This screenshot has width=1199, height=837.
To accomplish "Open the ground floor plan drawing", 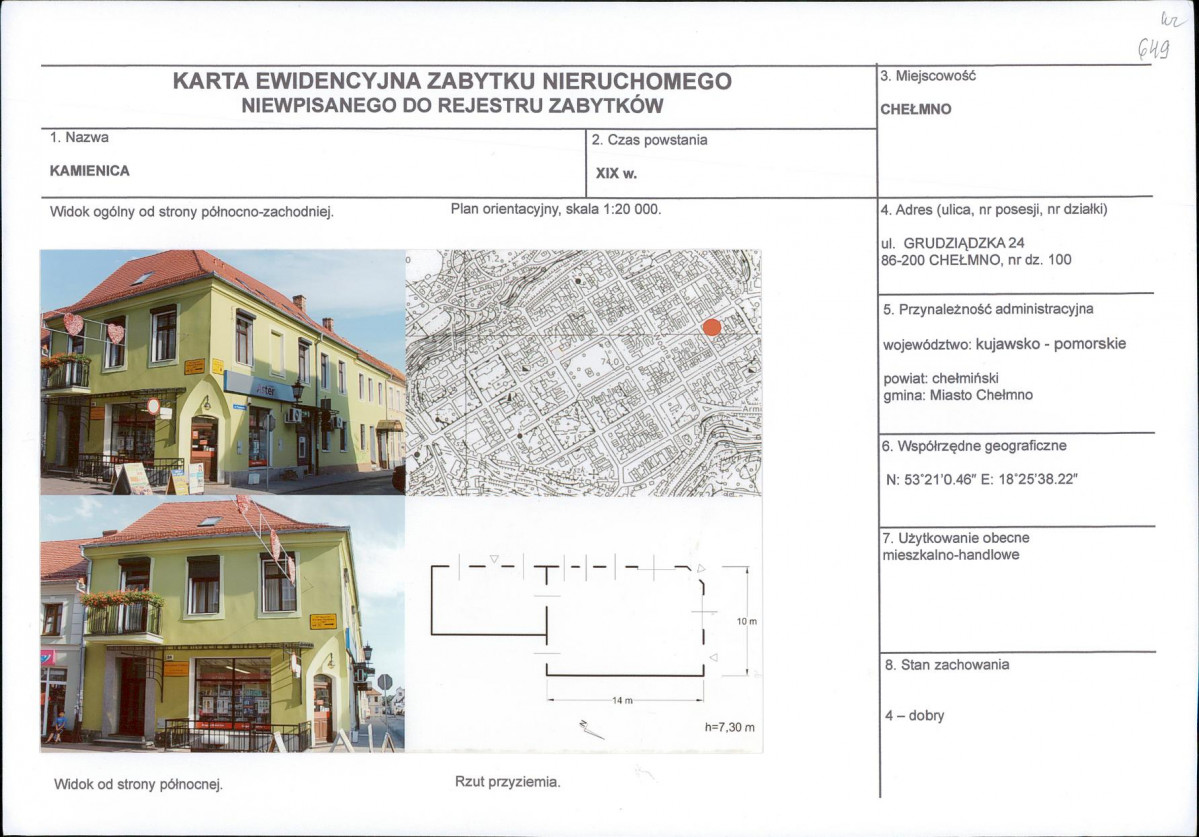I will pos(583,624).
